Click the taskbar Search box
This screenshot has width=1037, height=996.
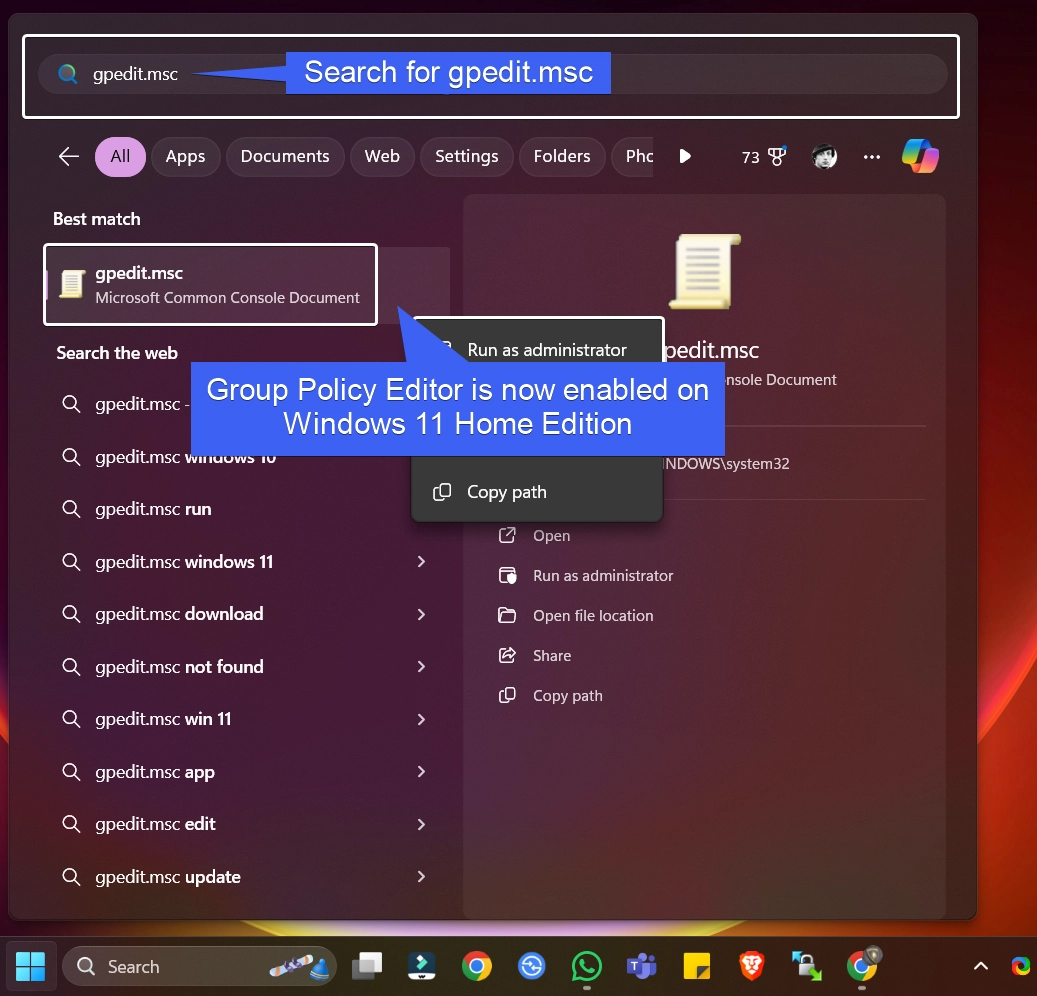[x=199, y=967]
